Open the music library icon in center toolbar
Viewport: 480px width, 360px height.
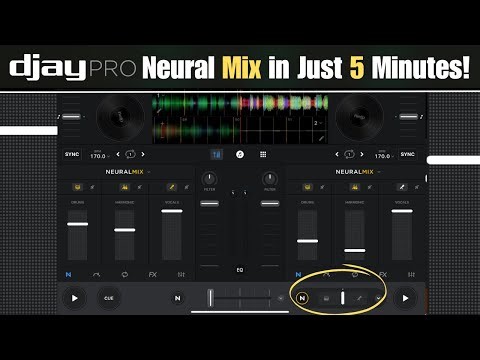(240, 154)
